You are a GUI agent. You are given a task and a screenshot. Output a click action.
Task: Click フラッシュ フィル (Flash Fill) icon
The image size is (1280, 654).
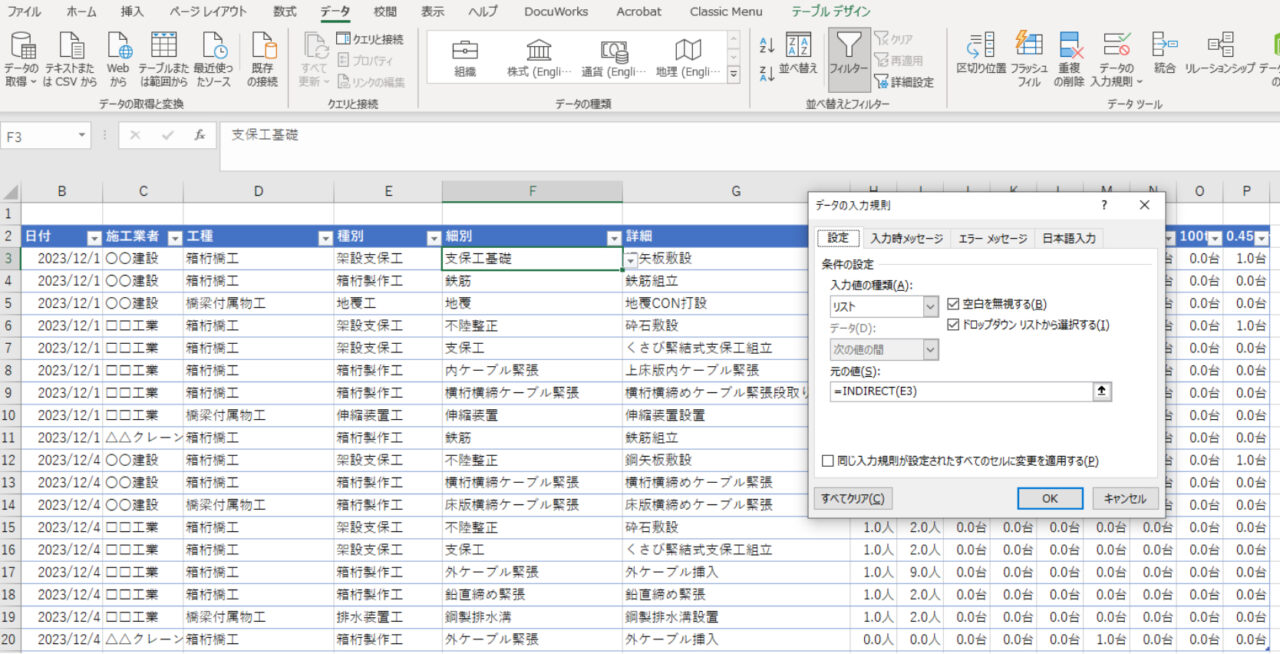(1029, 59)
